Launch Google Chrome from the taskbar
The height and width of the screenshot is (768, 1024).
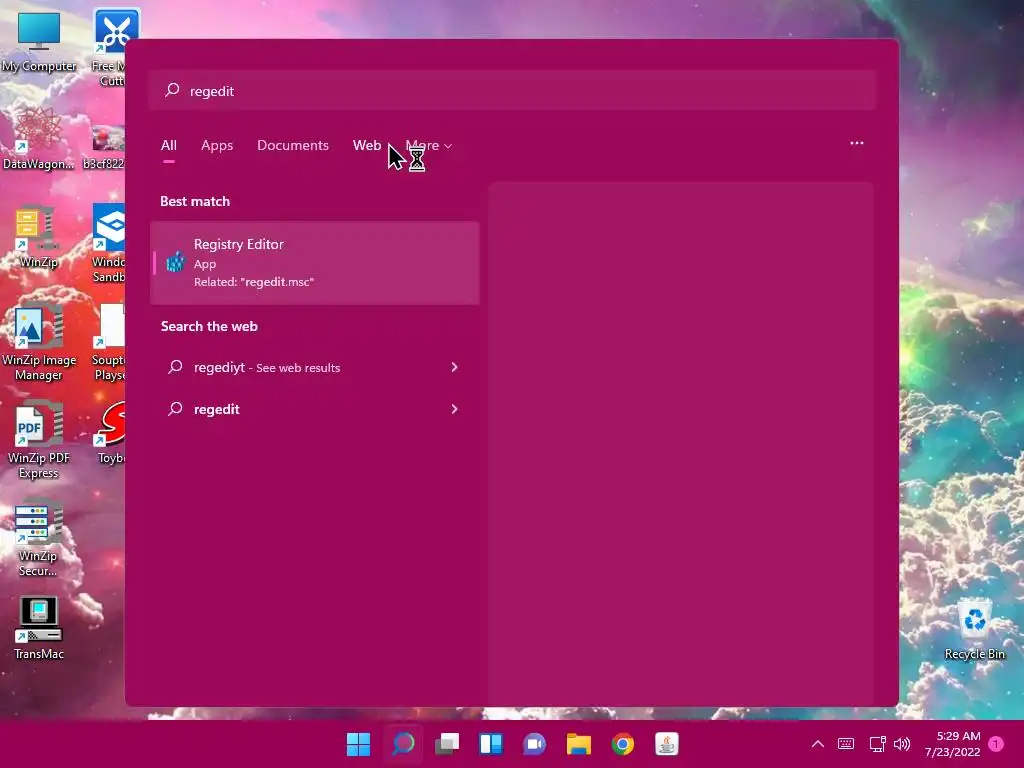tap(622, 744)
